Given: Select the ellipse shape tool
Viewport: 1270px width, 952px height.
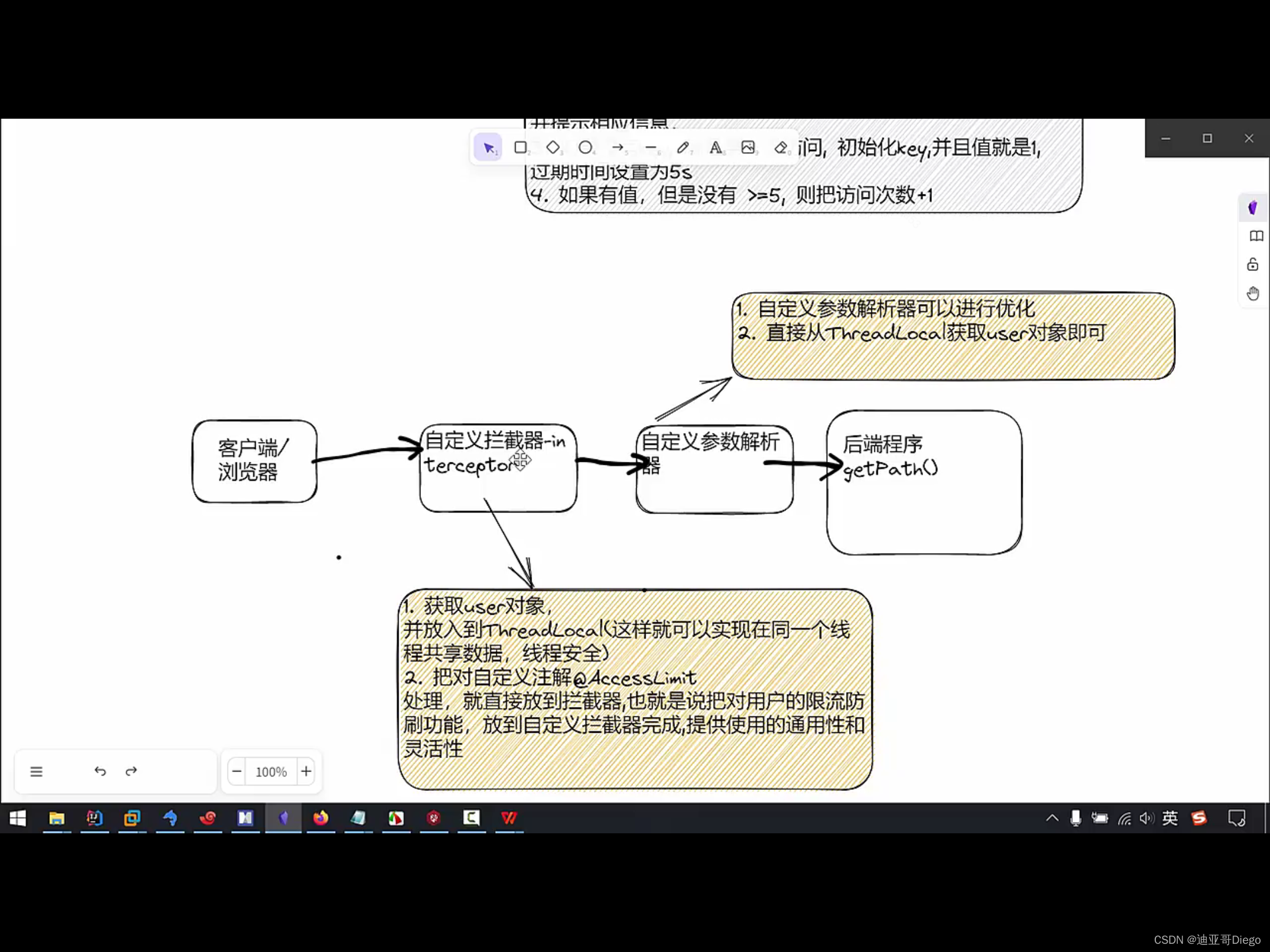Looking at the screenshot, I should (x=586, y=148).
